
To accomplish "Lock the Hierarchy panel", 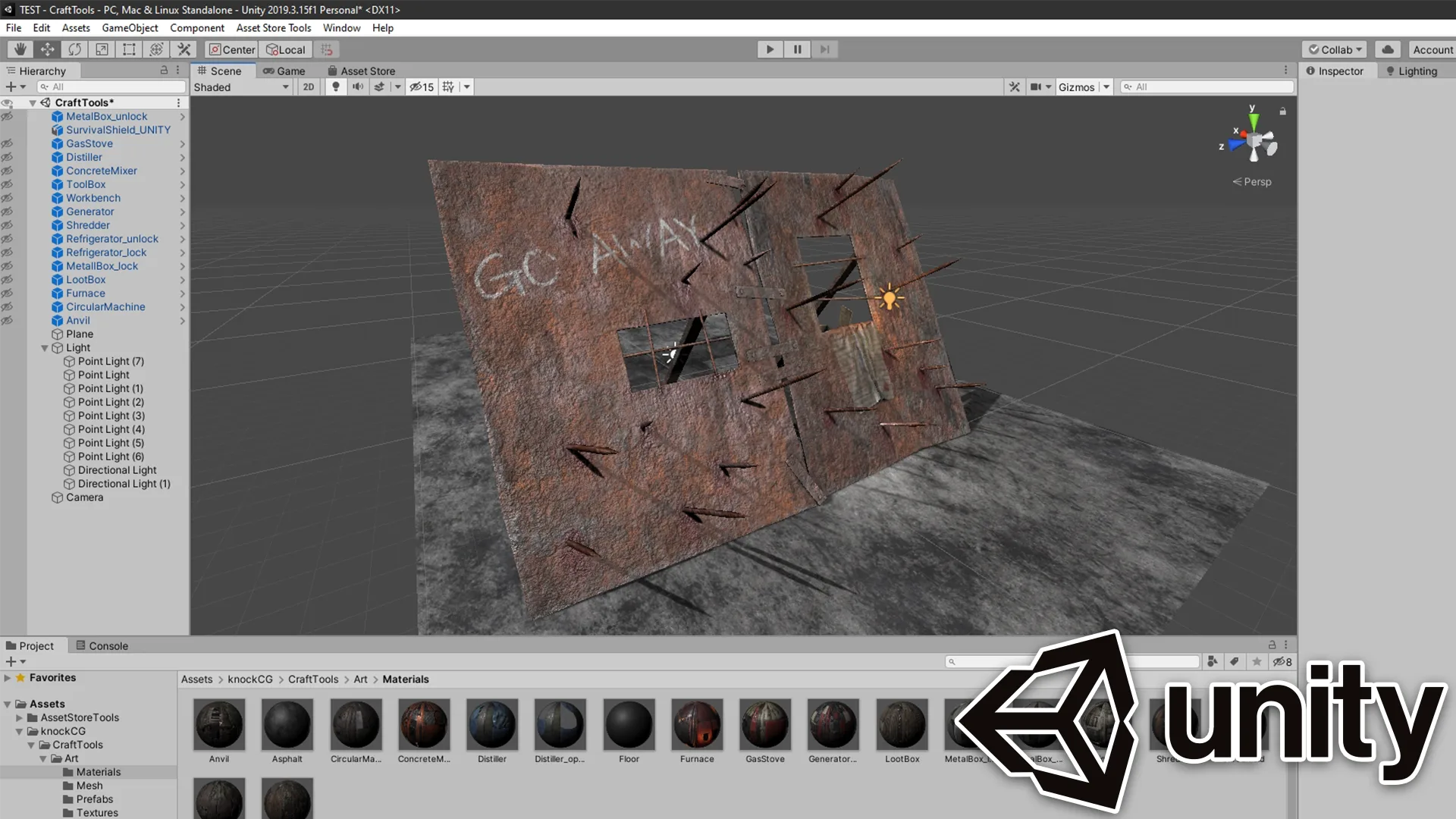I will 164,70.
